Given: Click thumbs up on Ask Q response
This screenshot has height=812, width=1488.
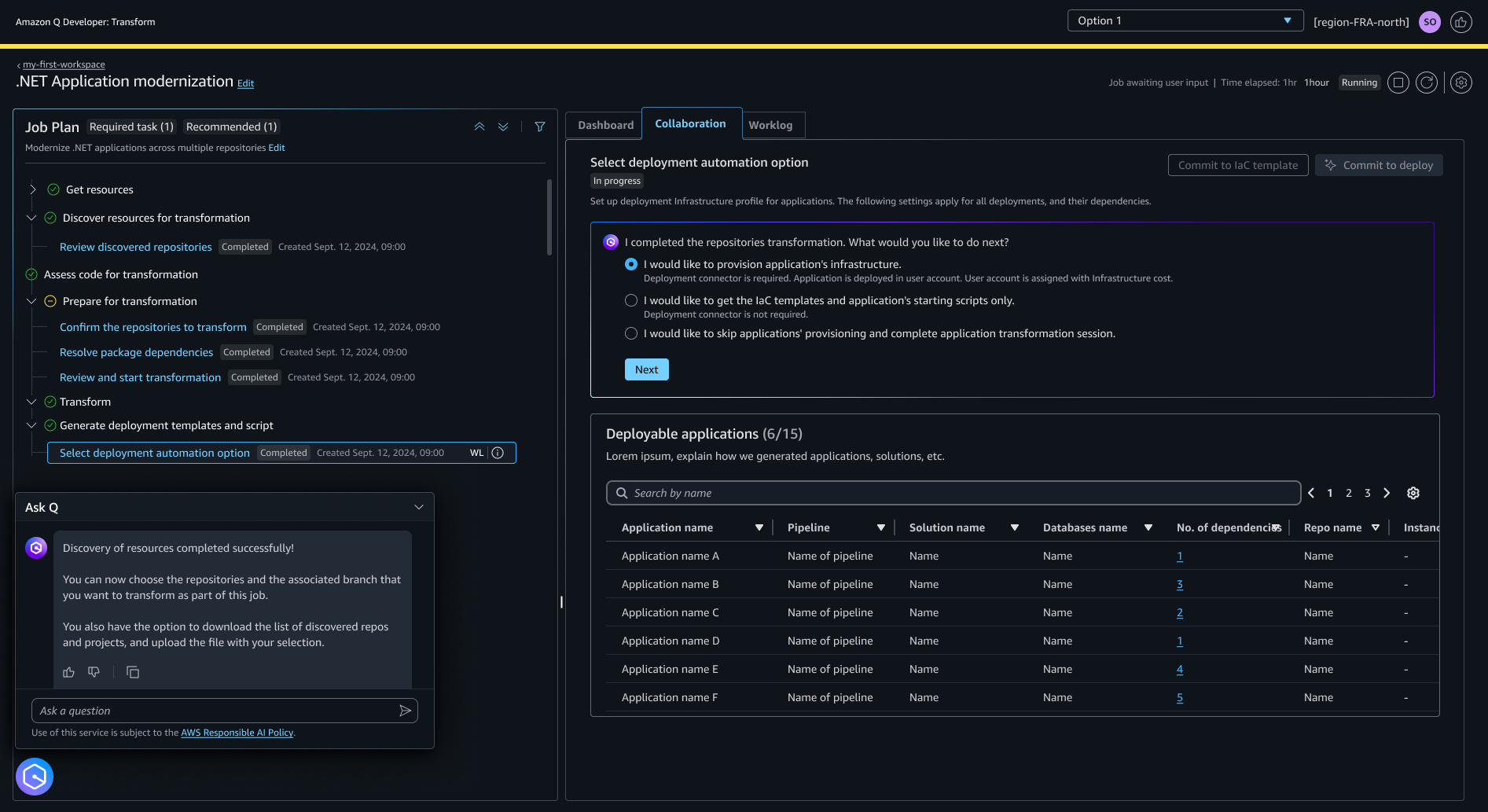Looking at the screenshot, I should 69,672.
